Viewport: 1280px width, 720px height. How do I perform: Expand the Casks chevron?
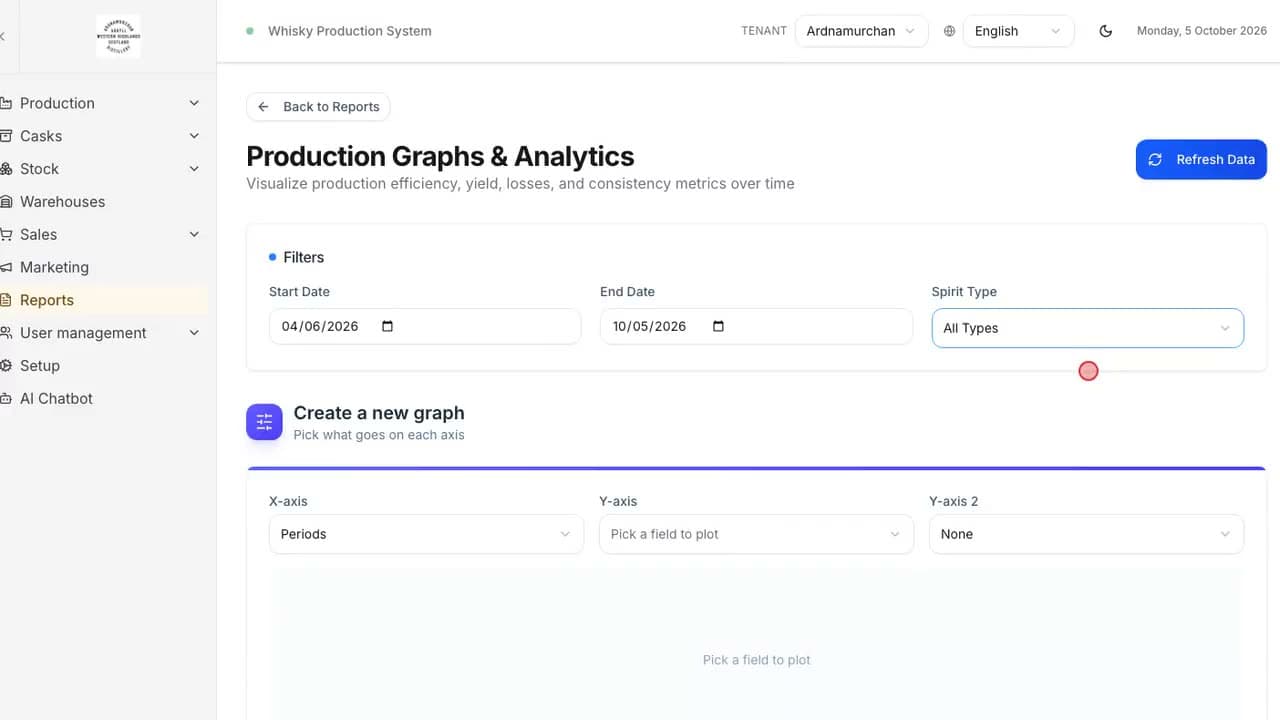[194, 136]
